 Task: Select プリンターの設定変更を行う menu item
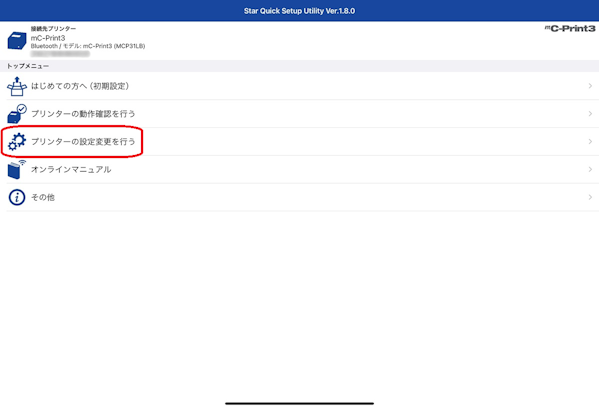point(83,142)
